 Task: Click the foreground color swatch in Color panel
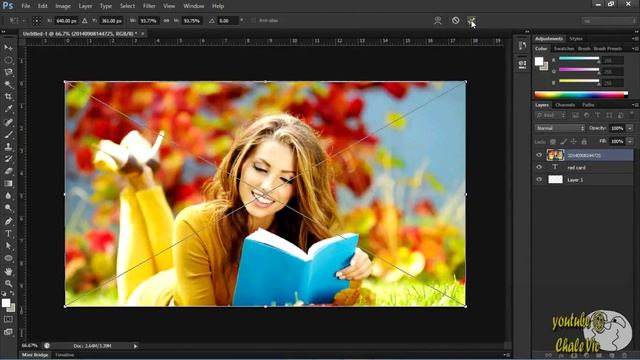539,62
